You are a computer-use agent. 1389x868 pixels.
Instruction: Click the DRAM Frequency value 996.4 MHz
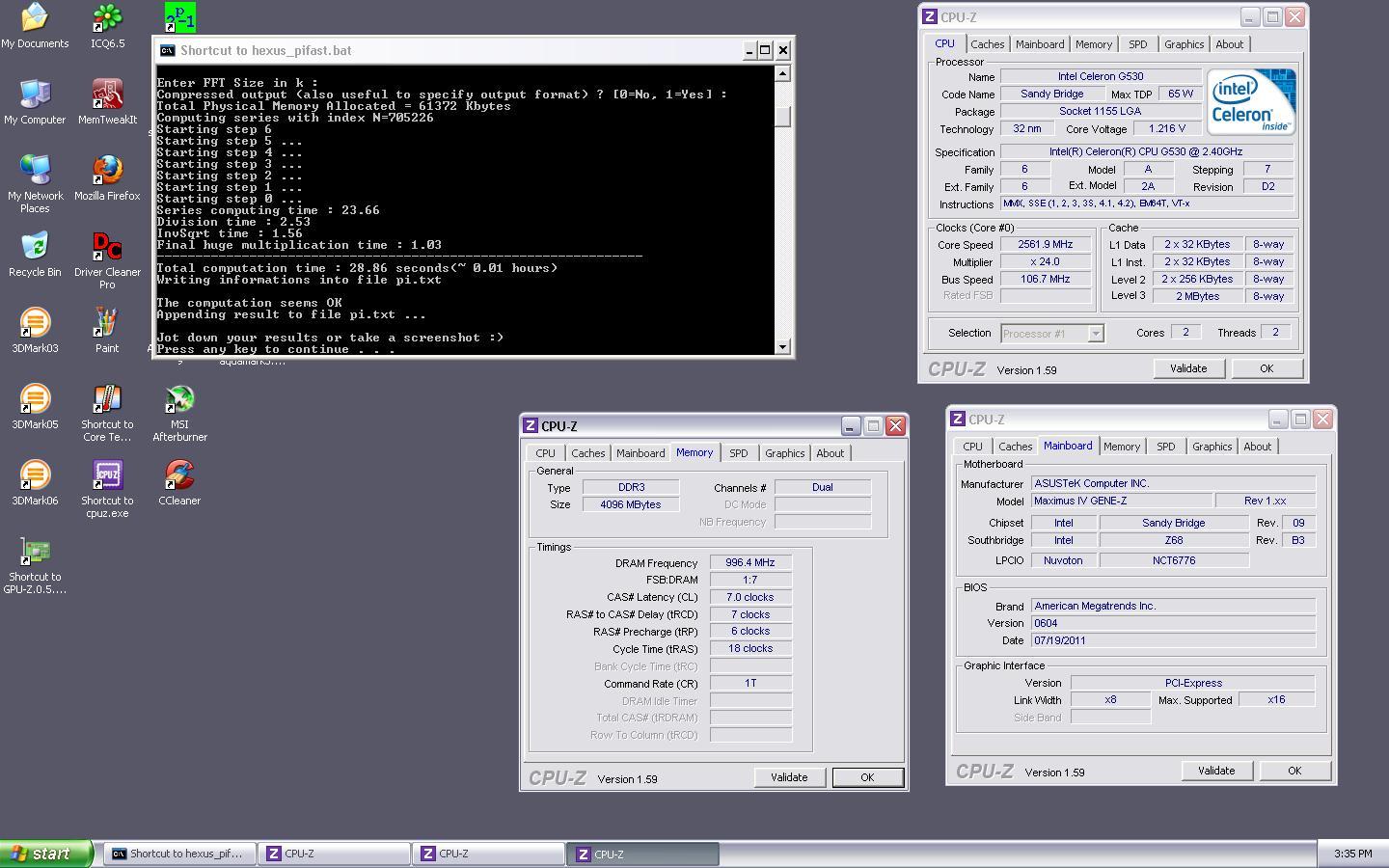click(x=750, y=563)
